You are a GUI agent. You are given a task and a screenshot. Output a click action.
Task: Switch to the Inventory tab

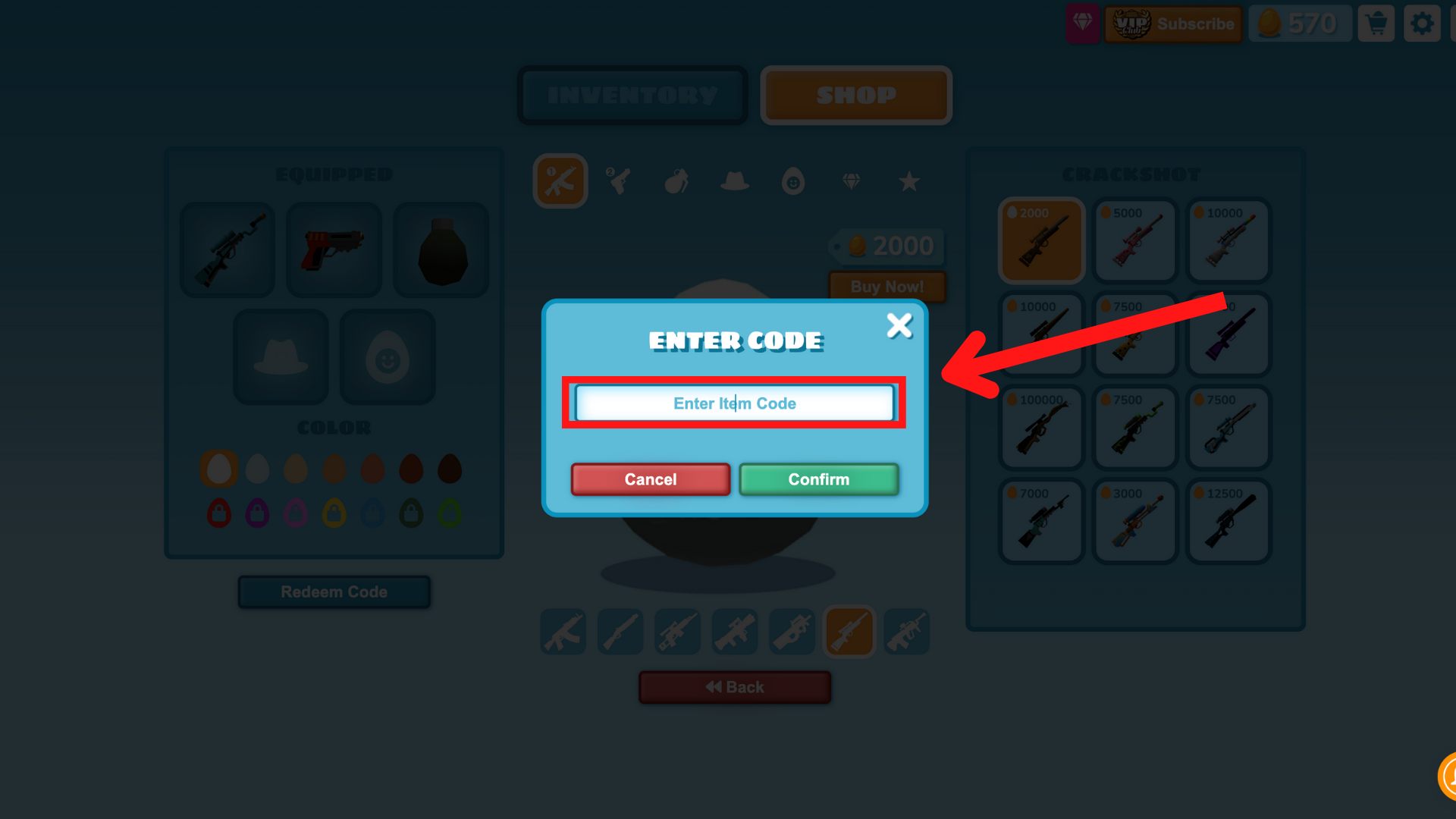pyautogui.click(x=631, y=95)
